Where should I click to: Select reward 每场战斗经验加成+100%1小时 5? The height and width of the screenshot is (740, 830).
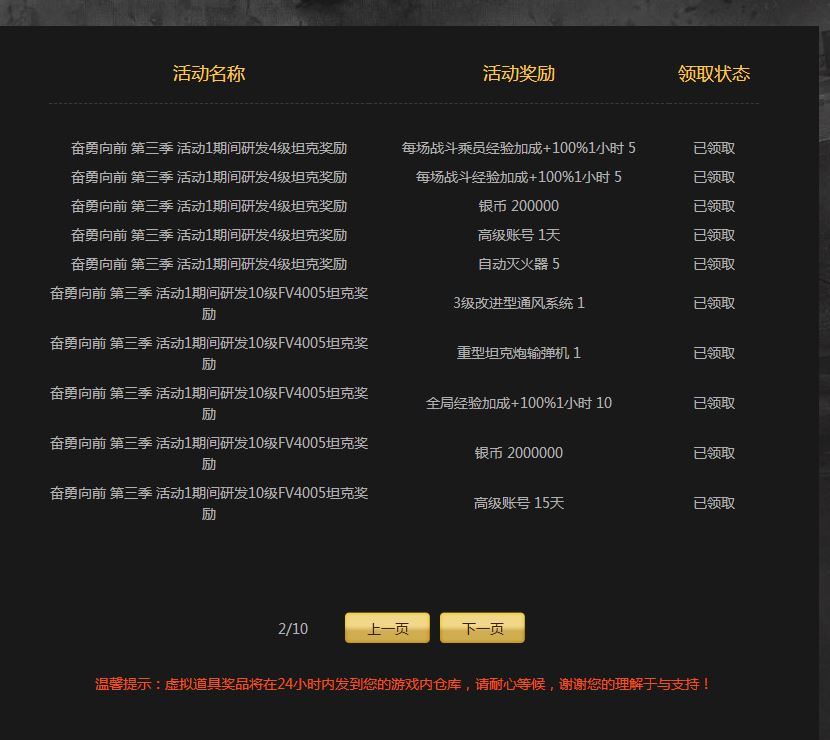518,177
